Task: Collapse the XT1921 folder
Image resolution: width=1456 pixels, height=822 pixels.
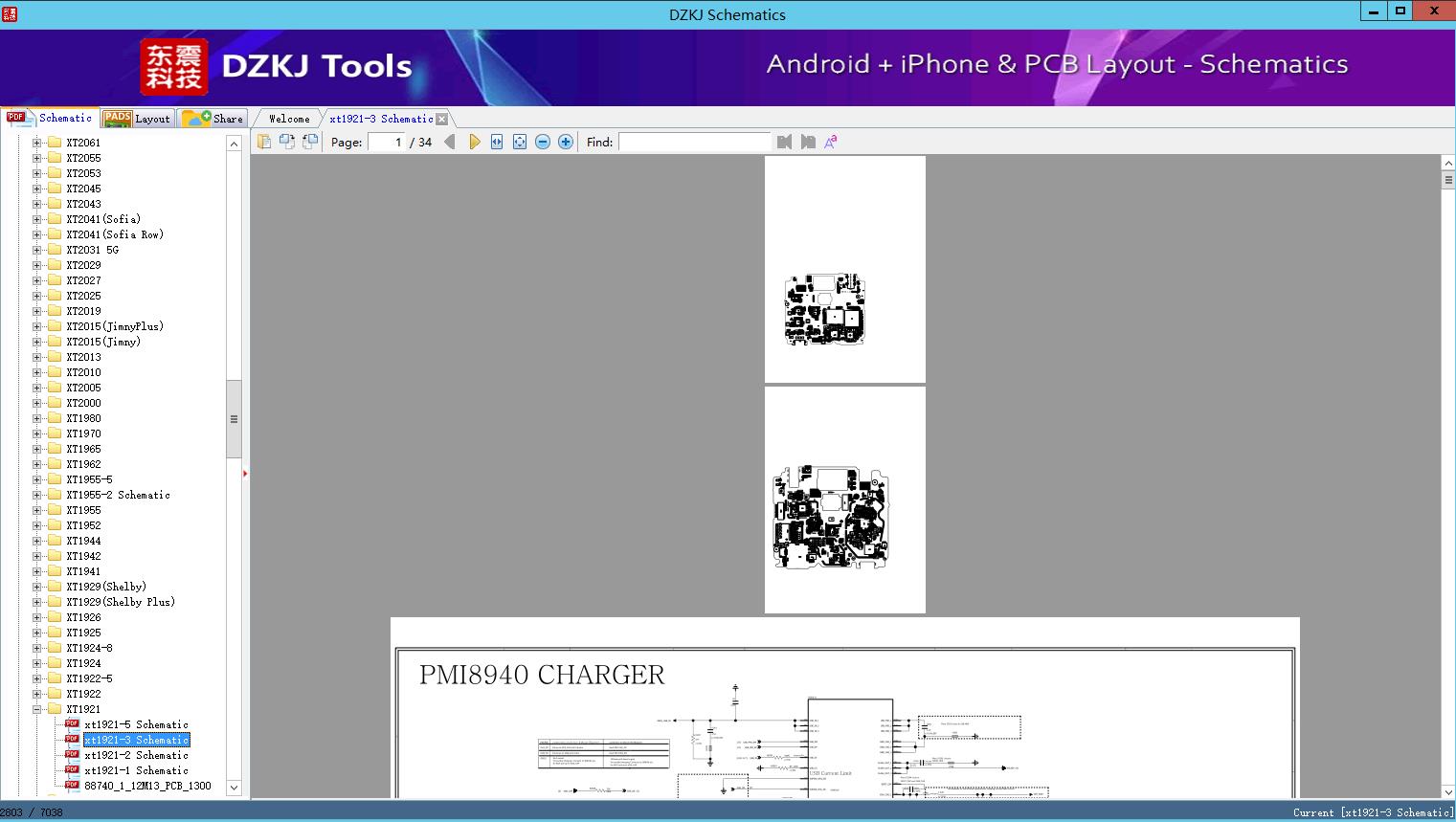Action: tap(36, 709)
